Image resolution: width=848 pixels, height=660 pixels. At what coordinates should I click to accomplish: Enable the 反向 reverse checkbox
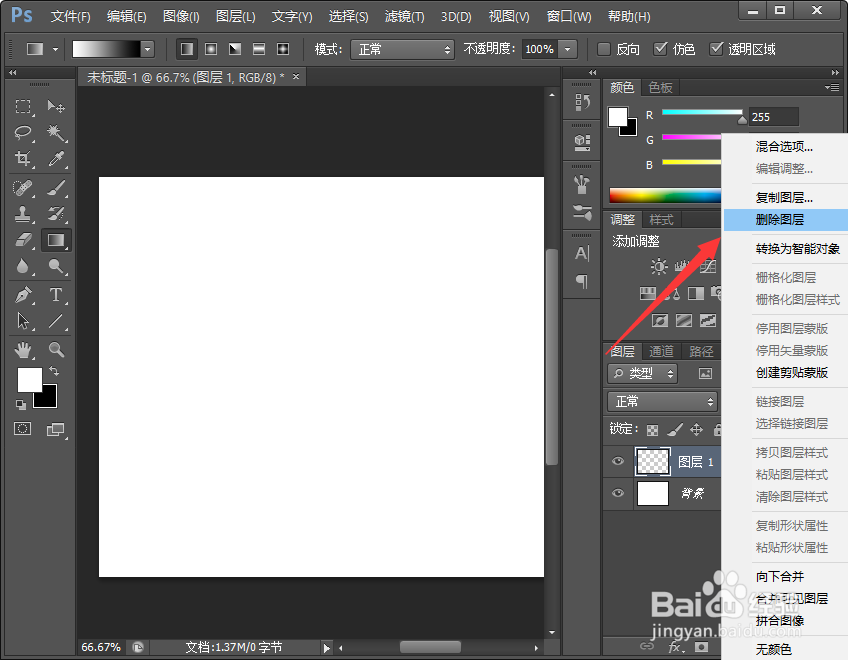(604, 49)
